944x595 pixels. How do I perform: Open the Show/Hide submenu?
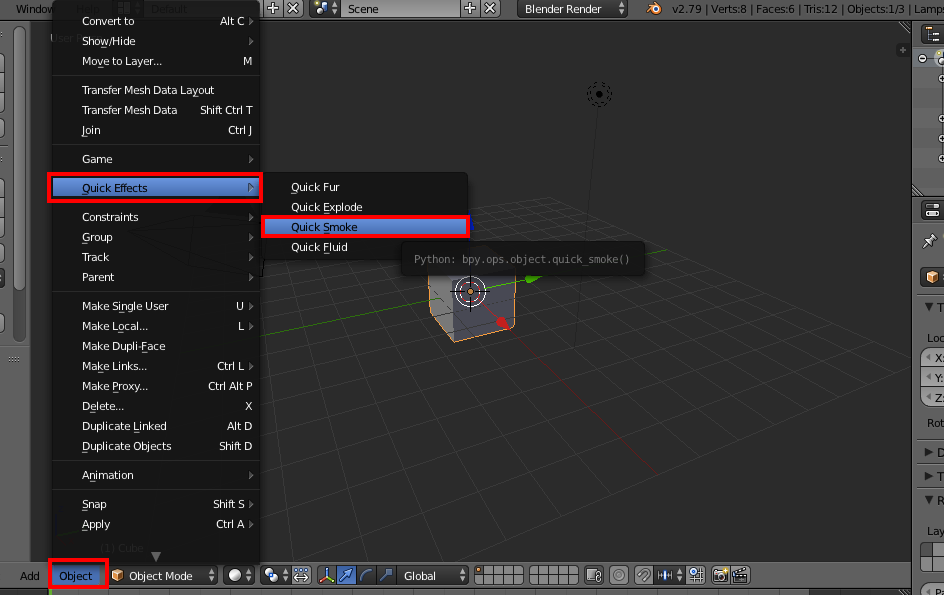click(155, 41)
